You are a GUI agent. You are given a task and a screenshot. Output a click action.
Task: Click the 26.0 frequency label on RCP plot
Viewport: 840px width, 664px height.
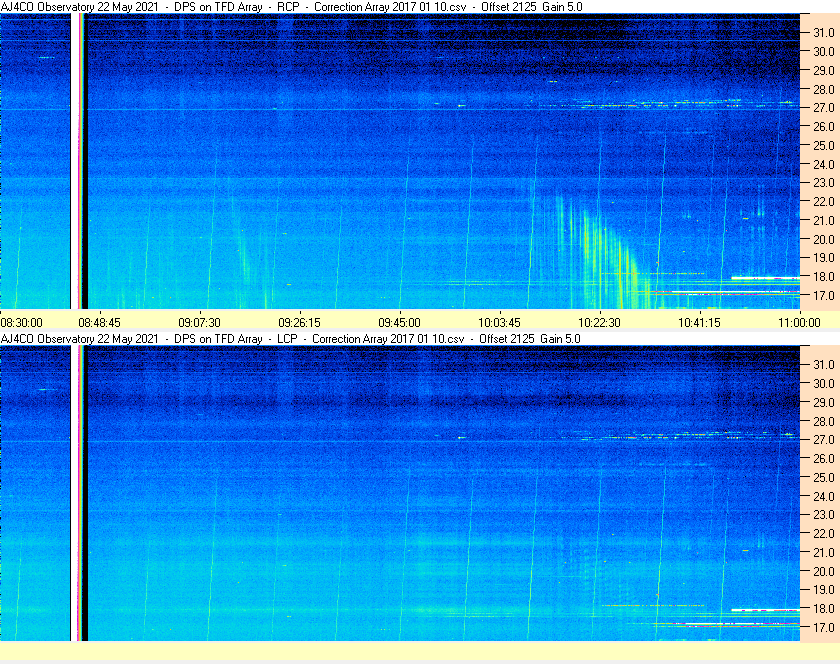824,126
